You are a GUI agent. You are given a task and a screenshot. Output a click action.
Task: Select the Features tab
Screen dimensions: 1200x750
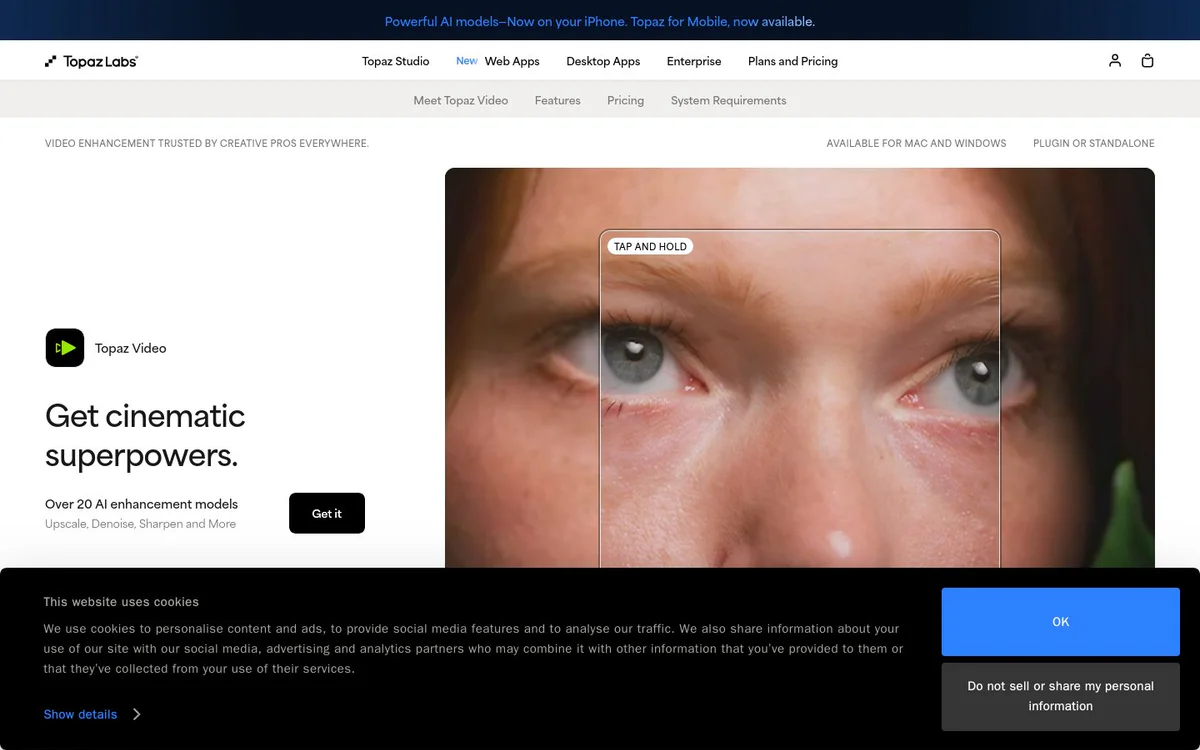(x=558, y=100)
